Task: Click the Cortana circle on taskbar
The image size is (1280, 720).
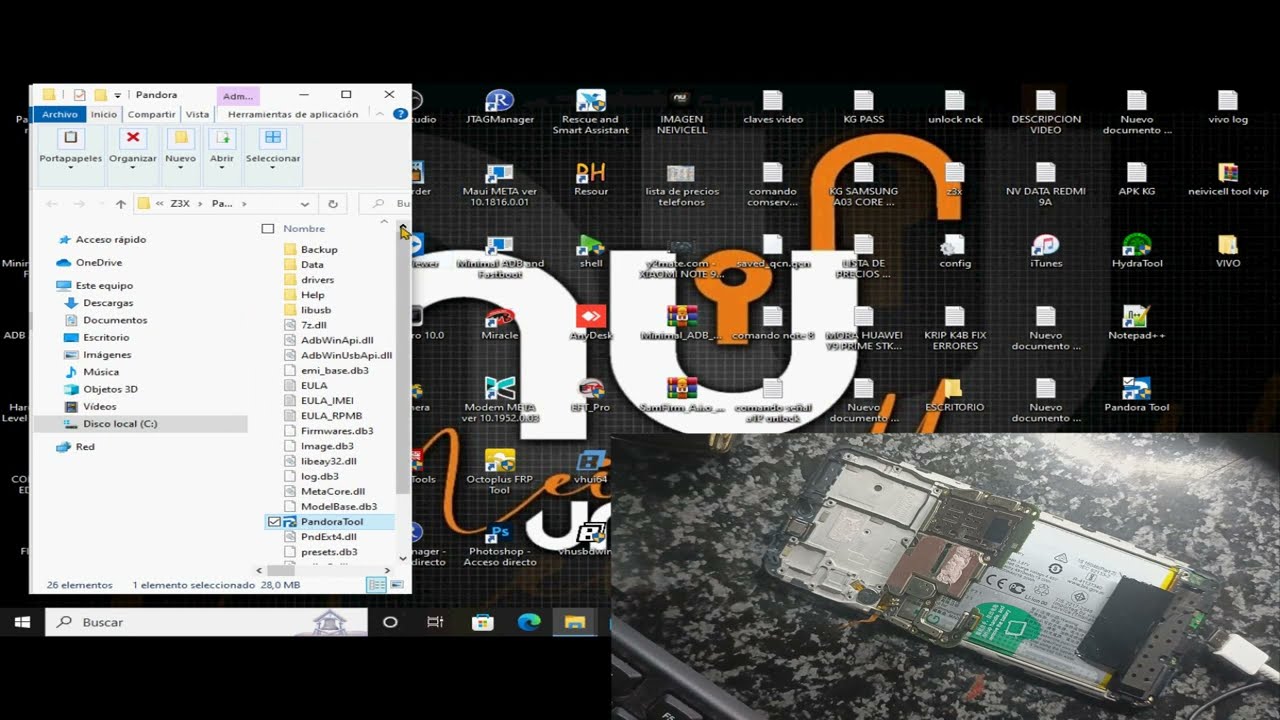Action: click(390, 622)
